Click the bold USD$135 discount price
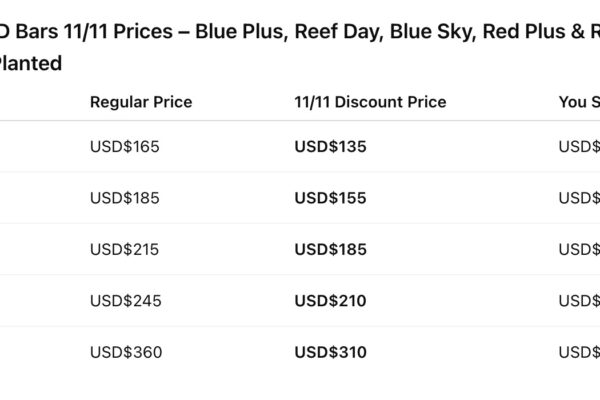Screen dimensions: 600x400 [330, 147]
